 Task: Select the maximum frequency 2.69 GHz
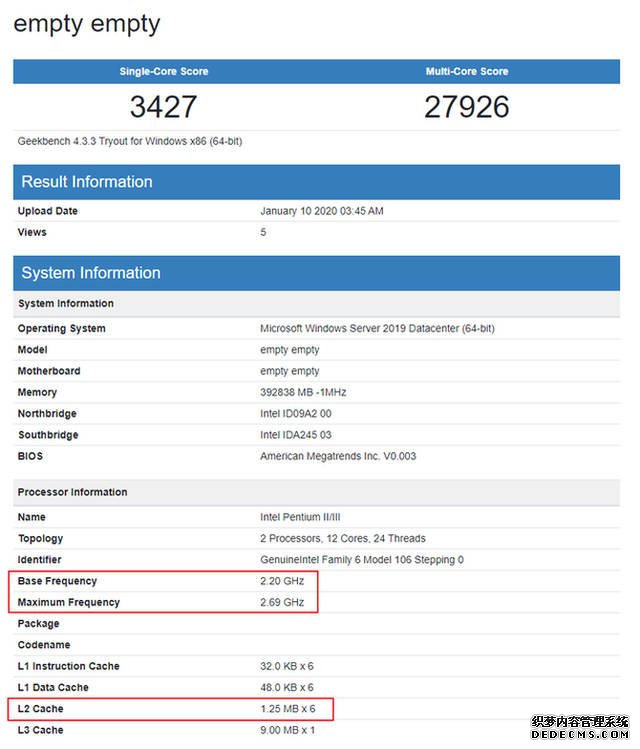pyautogui.click(x=282, y=603)
